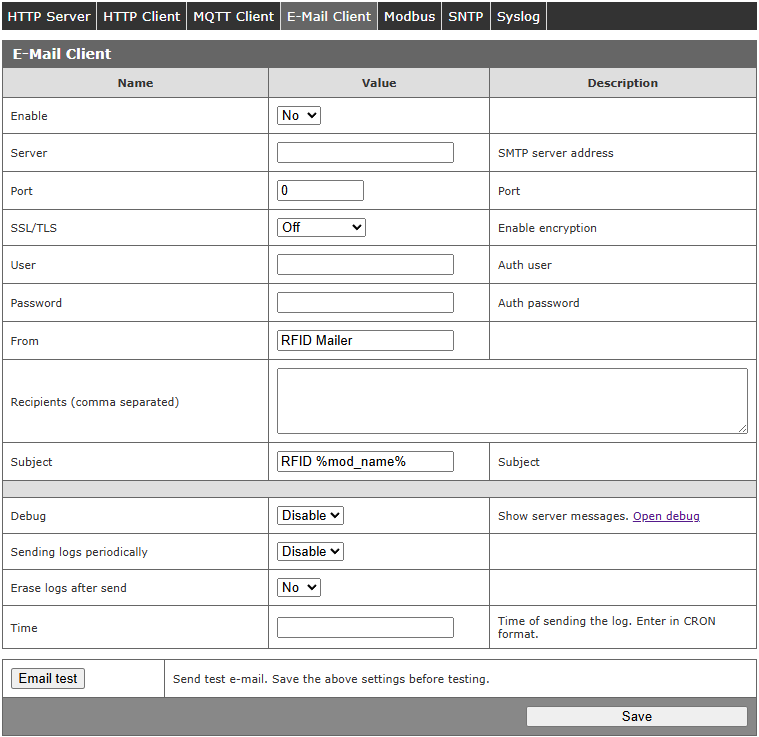Image resolution: width=759 pixels, height=737 pixels.
Task: Follow the Open debug link
Action: click(666, 516)
